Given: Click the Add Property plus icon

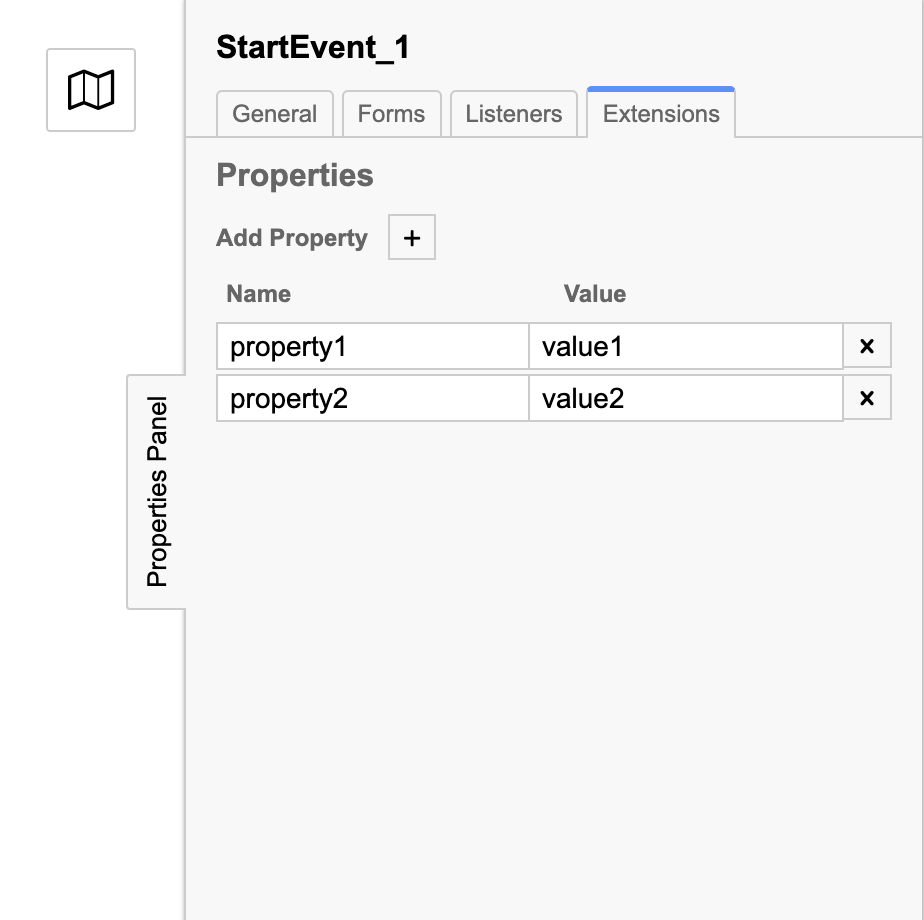Looking at the screenshot, I should click(x=411, y=237).
